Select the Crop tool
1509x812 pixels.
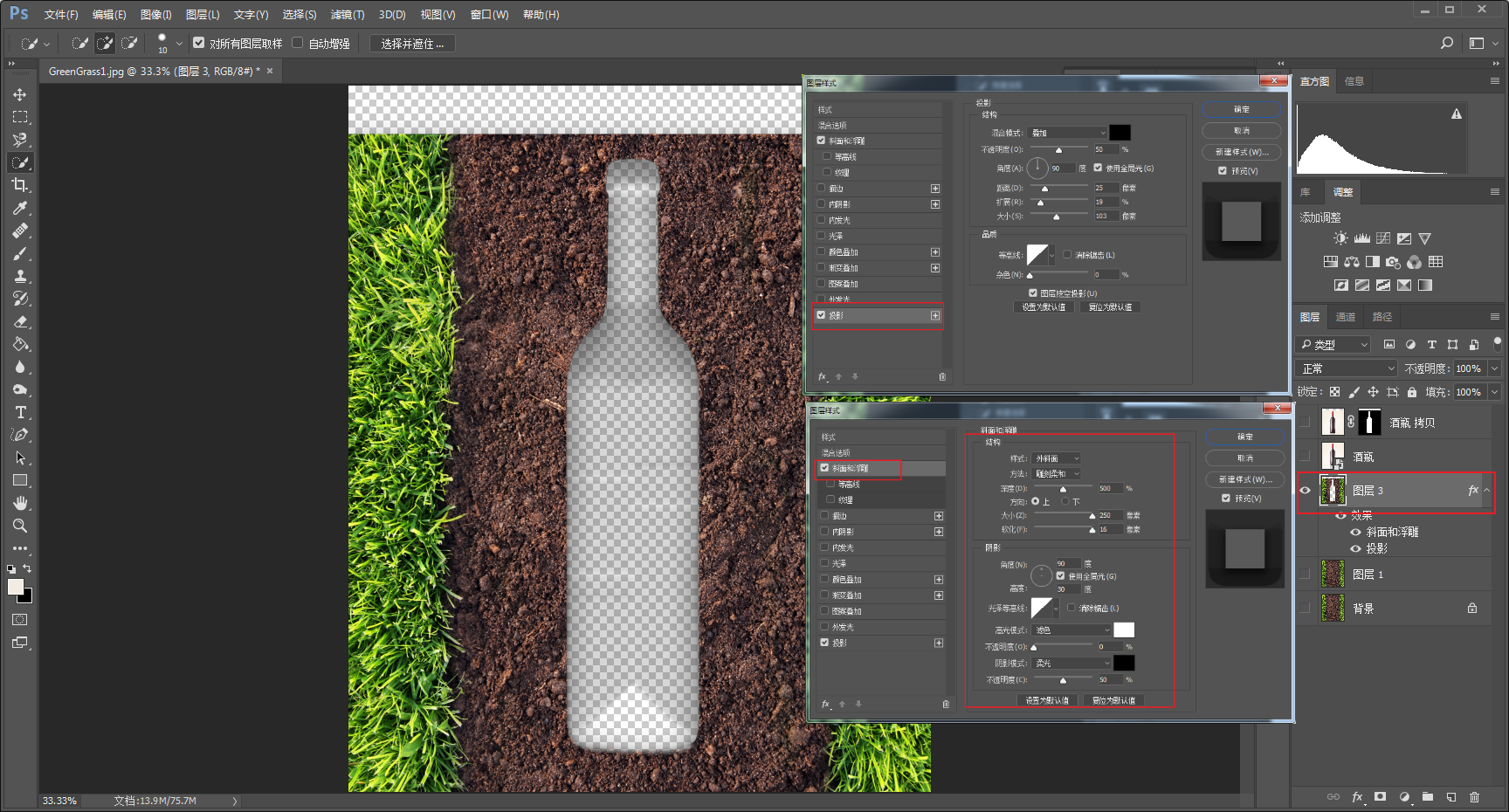point(20,185)
